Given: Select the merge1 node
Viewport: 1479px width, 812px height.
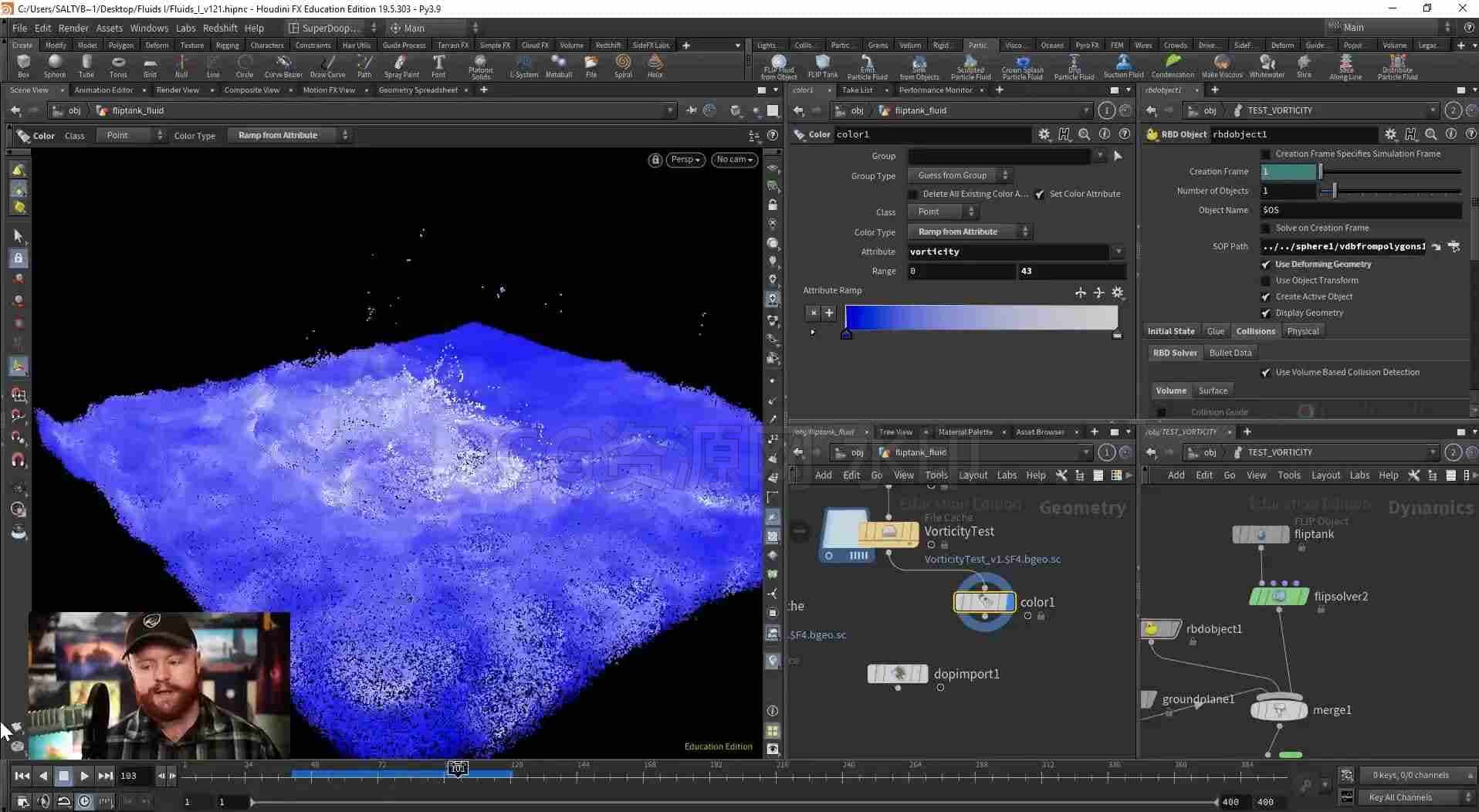Looking at the screenshot, I should point(1278,709).
